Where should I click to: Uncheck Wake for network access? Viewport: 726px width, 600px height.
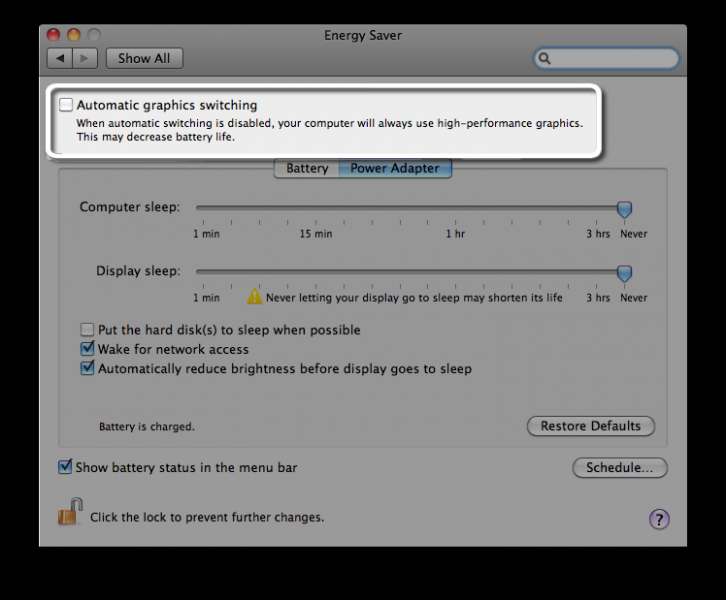point(87,349)
